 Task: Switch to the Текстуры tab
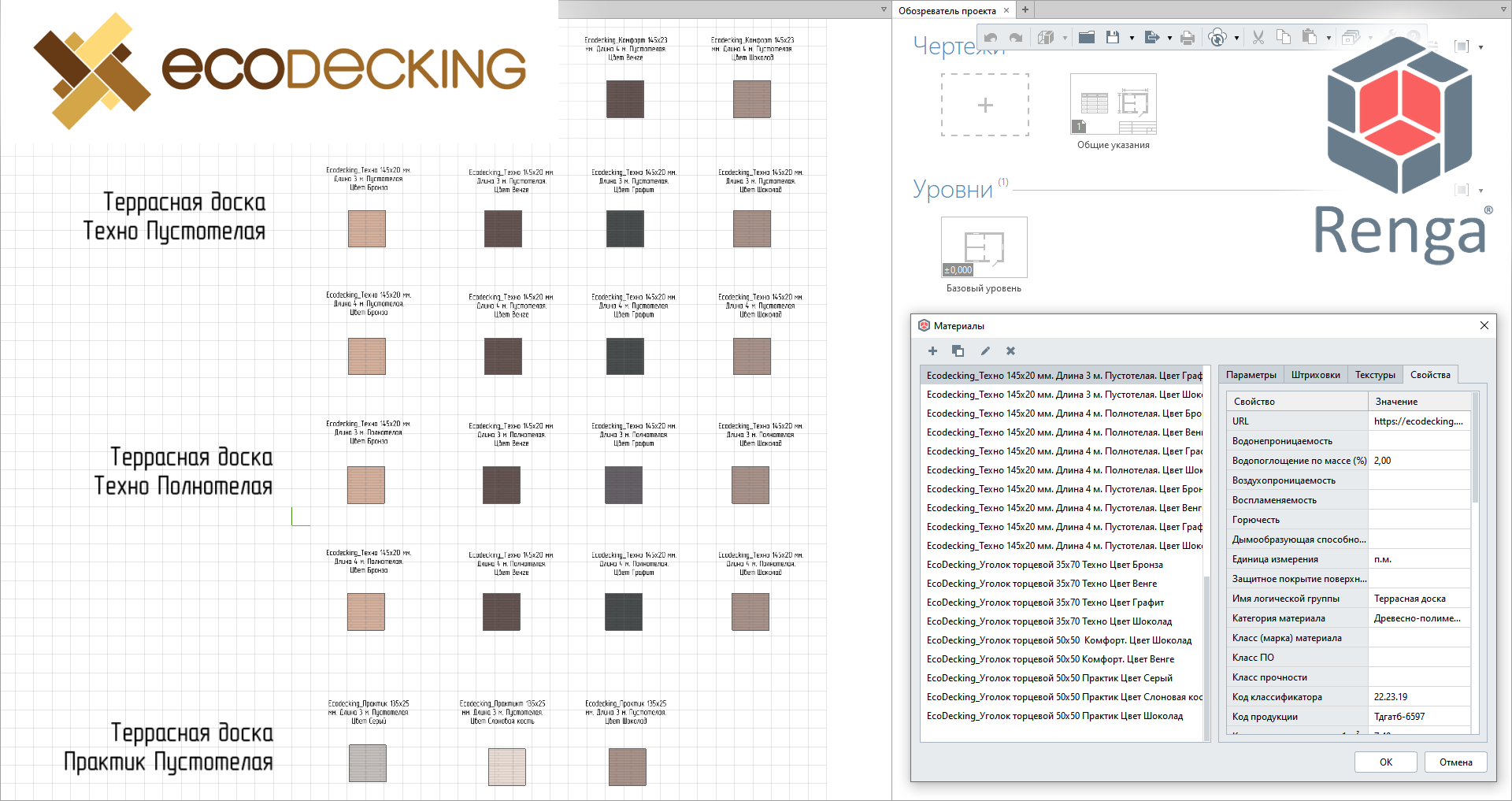(1375, 375)
